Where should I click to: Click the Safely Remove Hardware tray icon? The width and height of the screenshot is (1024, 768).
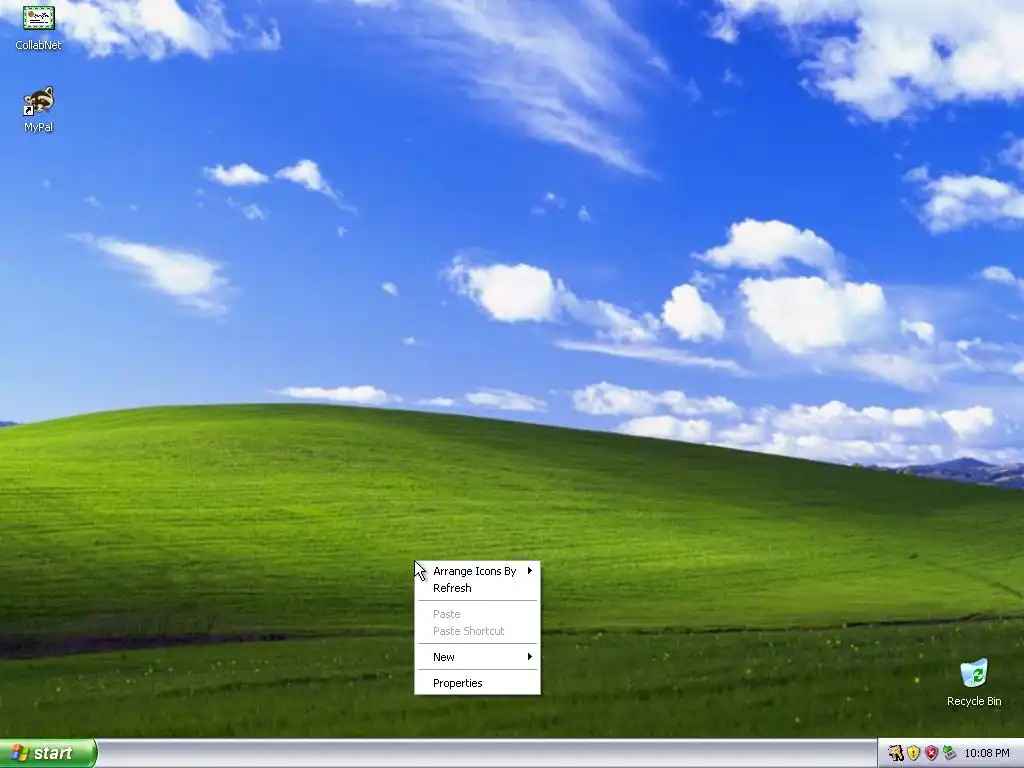click(x=949, y=753)
